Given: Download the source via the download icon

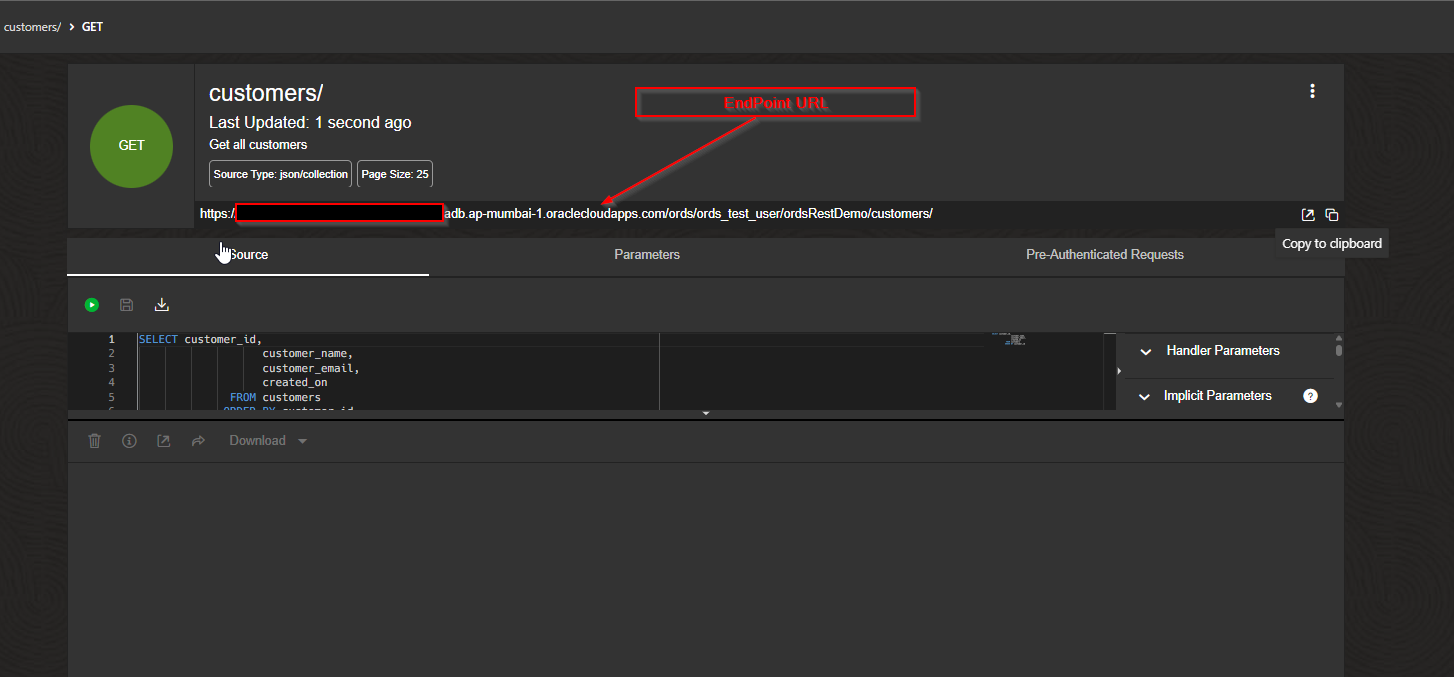Looking at the screenshot, I should coord(161,304).
